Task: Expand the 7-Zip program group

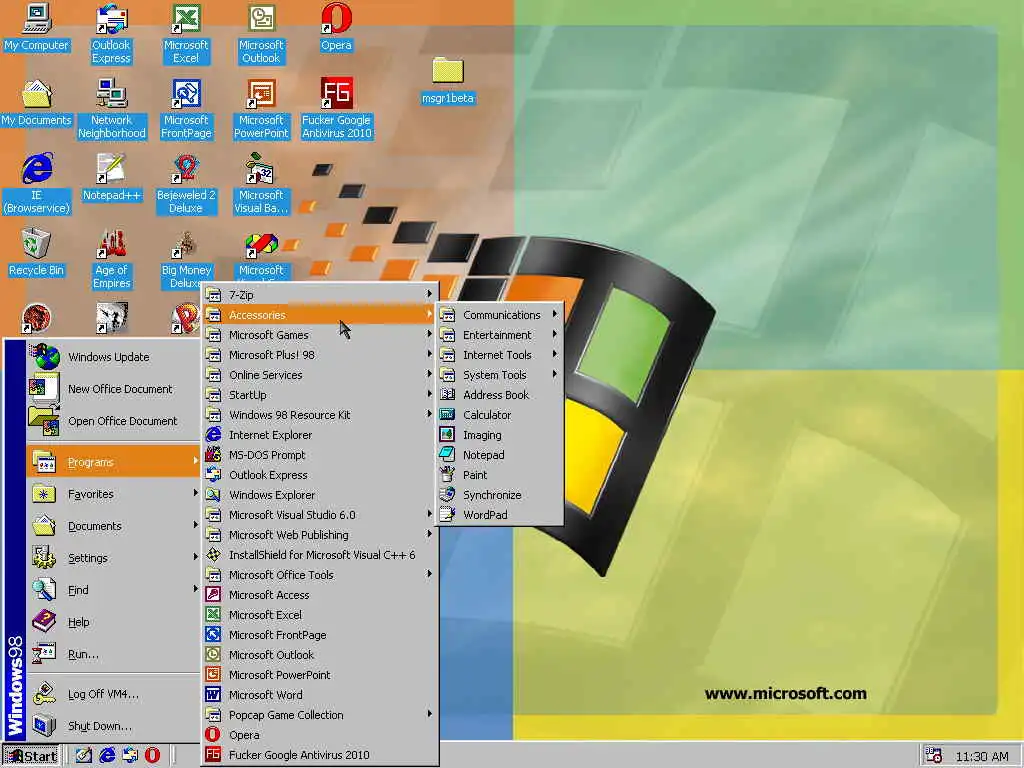Action: pos(319,295)
